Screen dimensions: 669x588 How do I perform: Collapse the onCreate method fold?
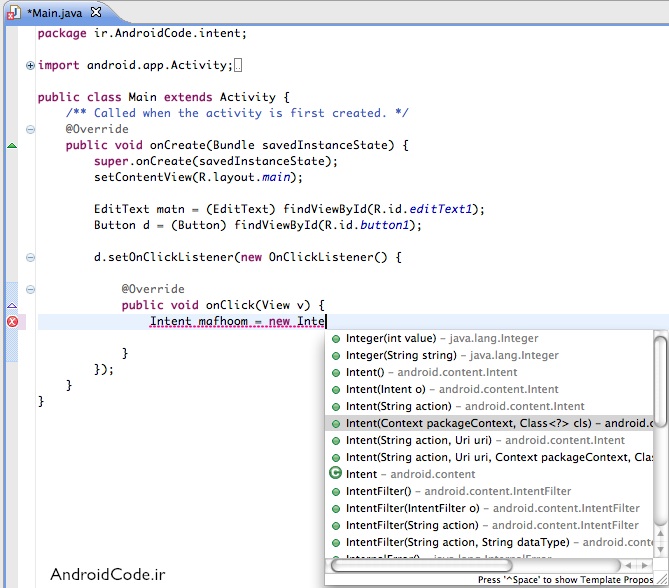(30, 130)
